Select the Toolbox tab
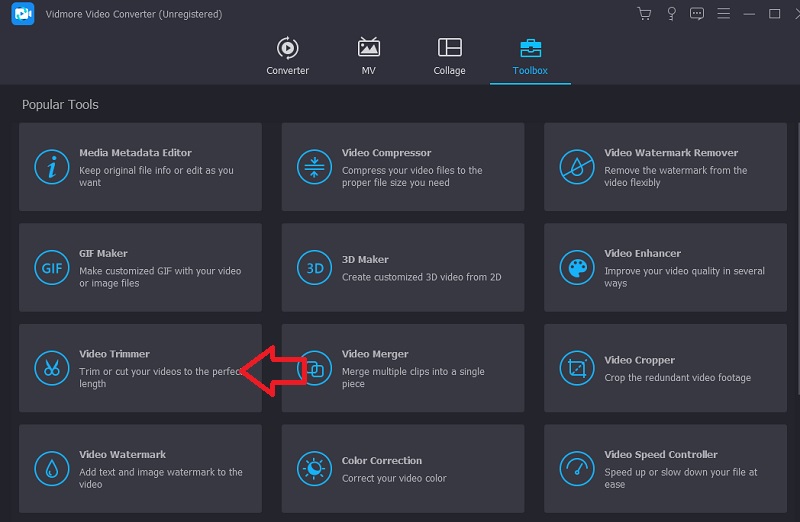The height and width of the screenshot is (522, 800). (x=530, y=57)
